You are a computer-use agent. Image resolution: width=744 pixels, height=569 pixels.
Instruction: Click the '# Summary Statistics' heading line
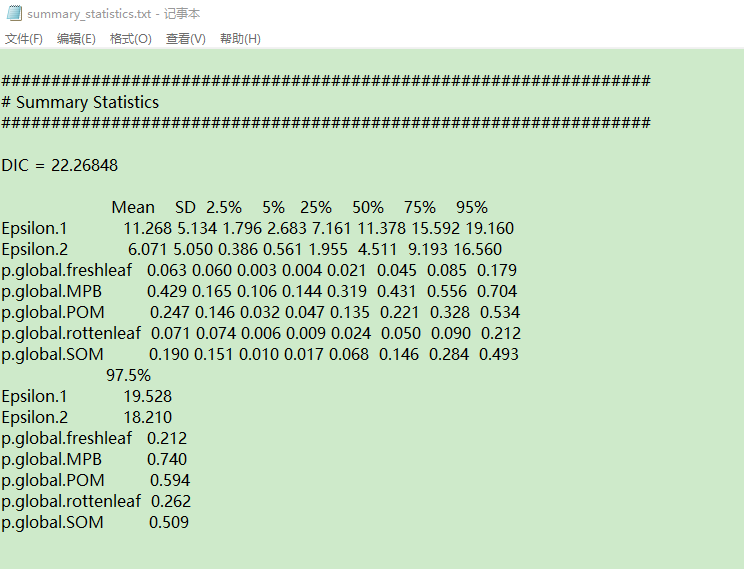pos(80,102)
